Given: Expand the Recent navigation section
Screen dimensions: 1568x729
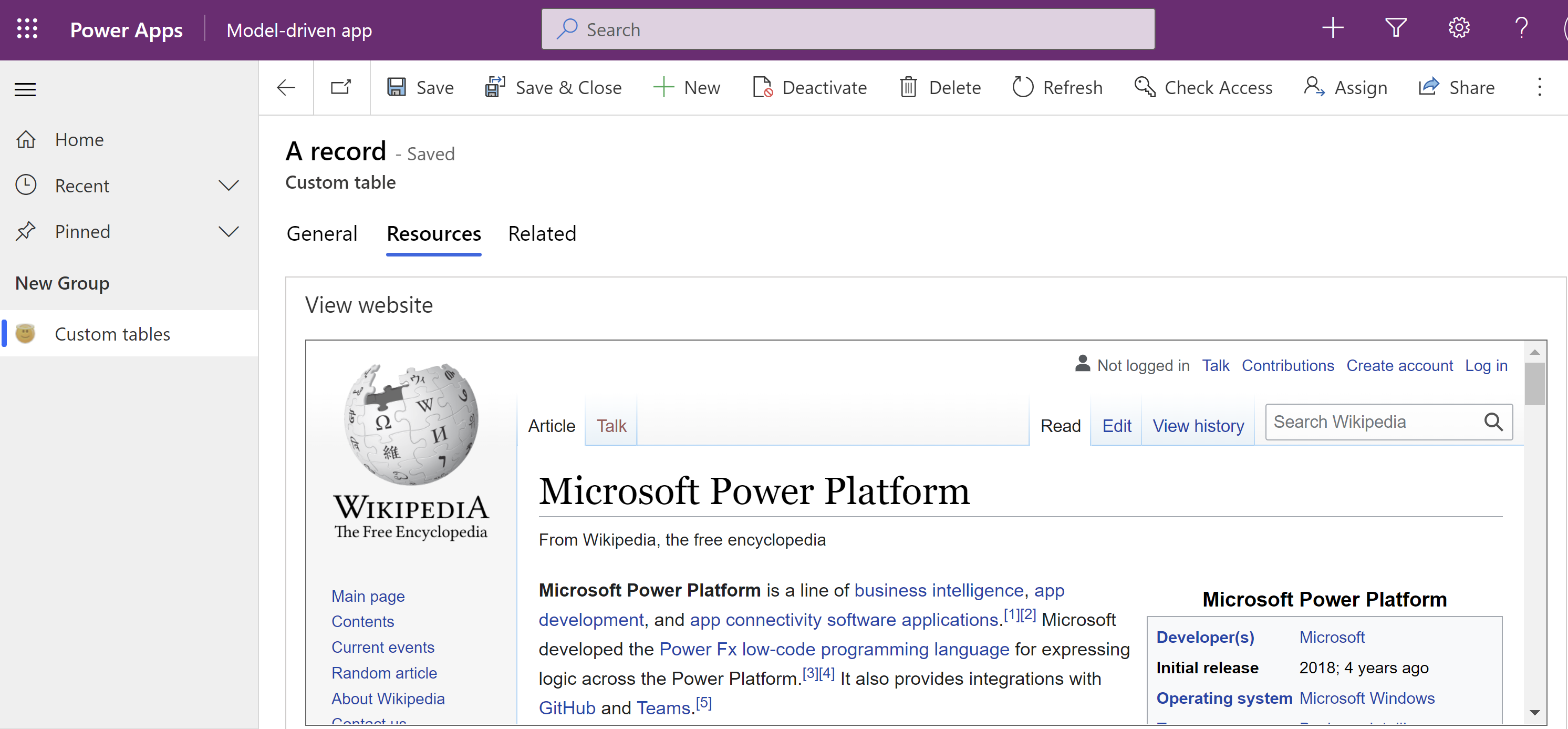Looking at the screenshot, I should [x=228, y=185].
